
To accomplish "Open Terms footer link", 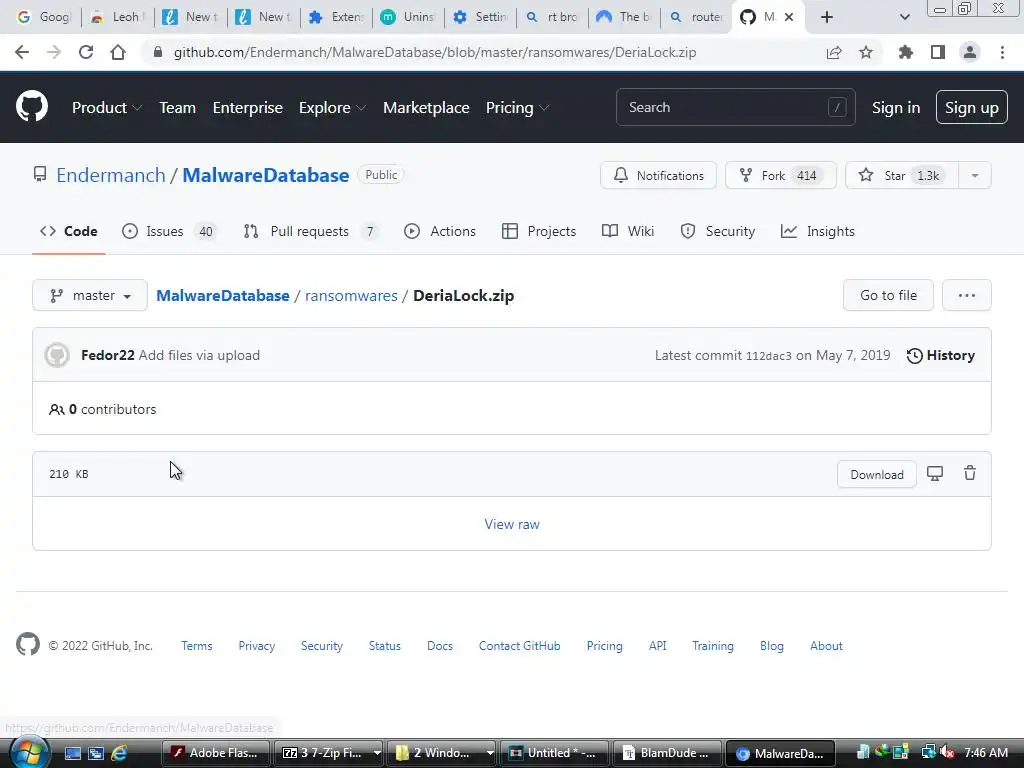I will [x=197, y=646].
